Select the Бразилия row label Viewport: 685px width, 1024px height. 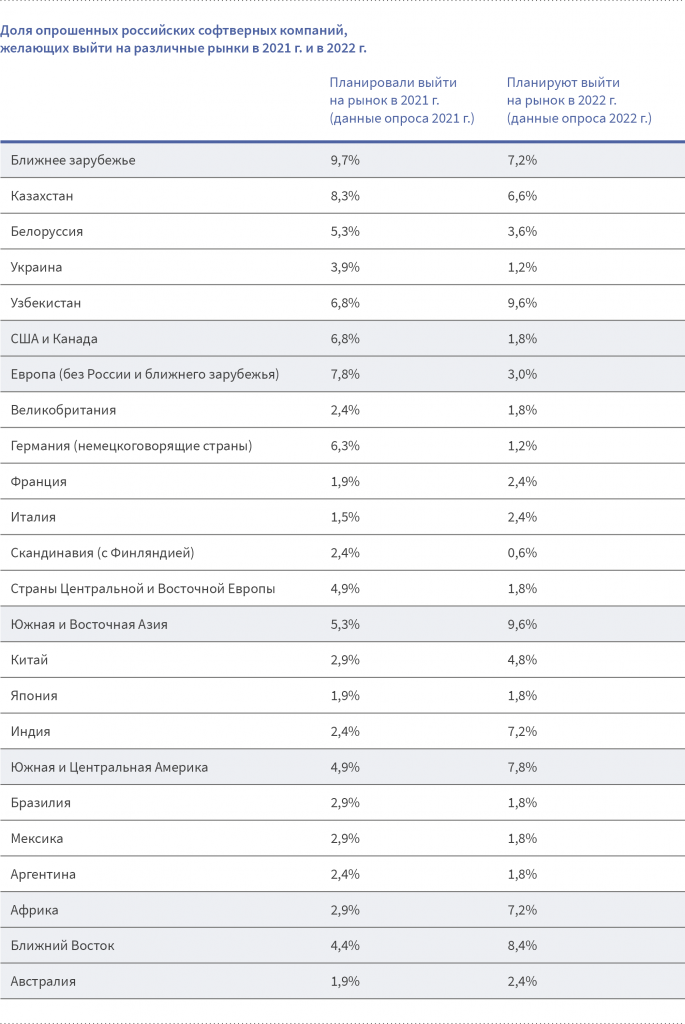click(x=41, y=803)
